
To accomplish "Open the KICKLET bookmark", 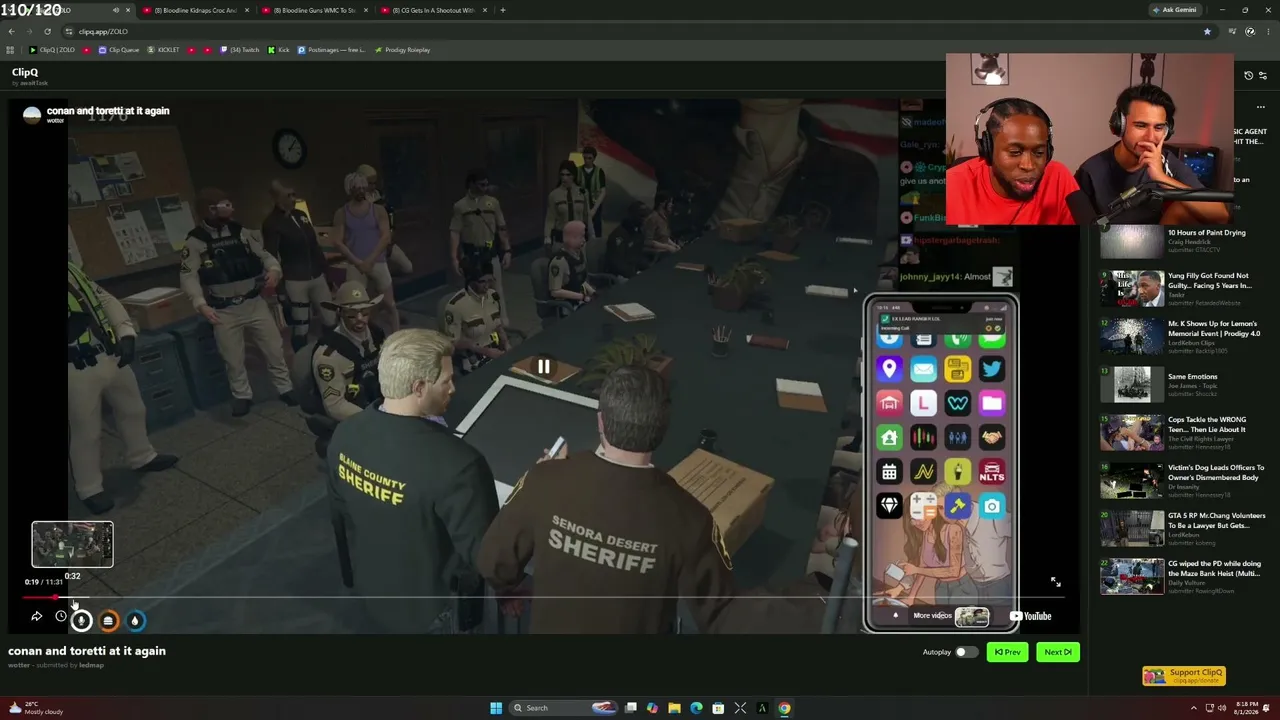I will 163,50.
